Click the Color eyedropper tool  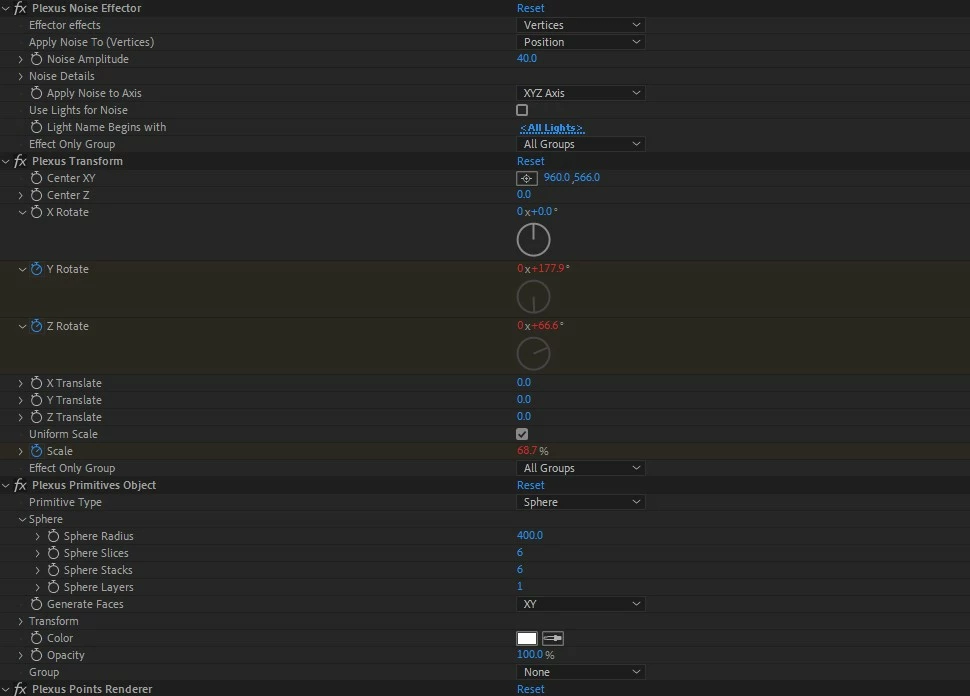coord(552,638)
